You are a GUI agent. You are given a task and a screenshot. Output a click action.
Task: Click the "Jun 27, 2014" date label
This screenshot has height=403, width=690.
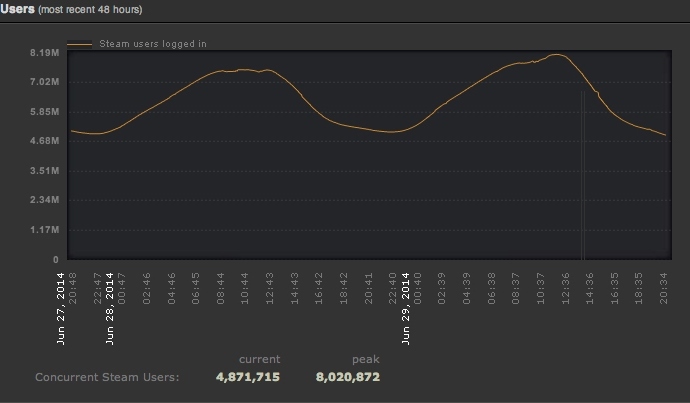[61, 308]
